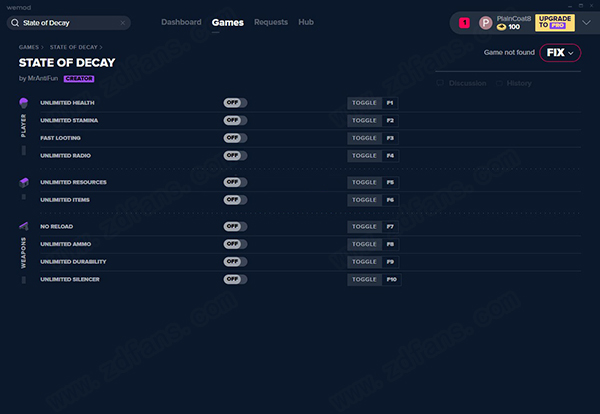This screenshot has height=414, width=600.
Task: Click TOGGLE hotkey button for Unlimited Resources
Action: pos(364,183)
